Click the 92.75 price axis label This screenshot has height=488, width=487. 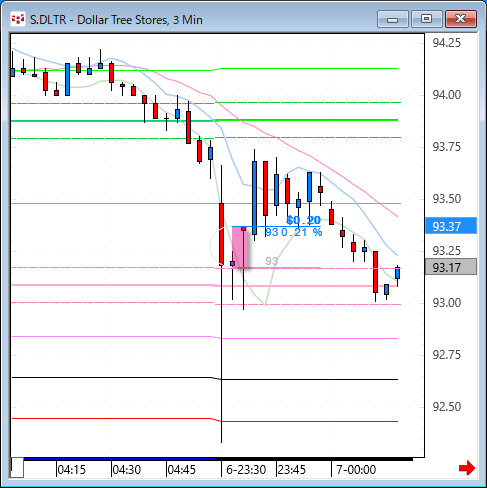tap(447, 355)
